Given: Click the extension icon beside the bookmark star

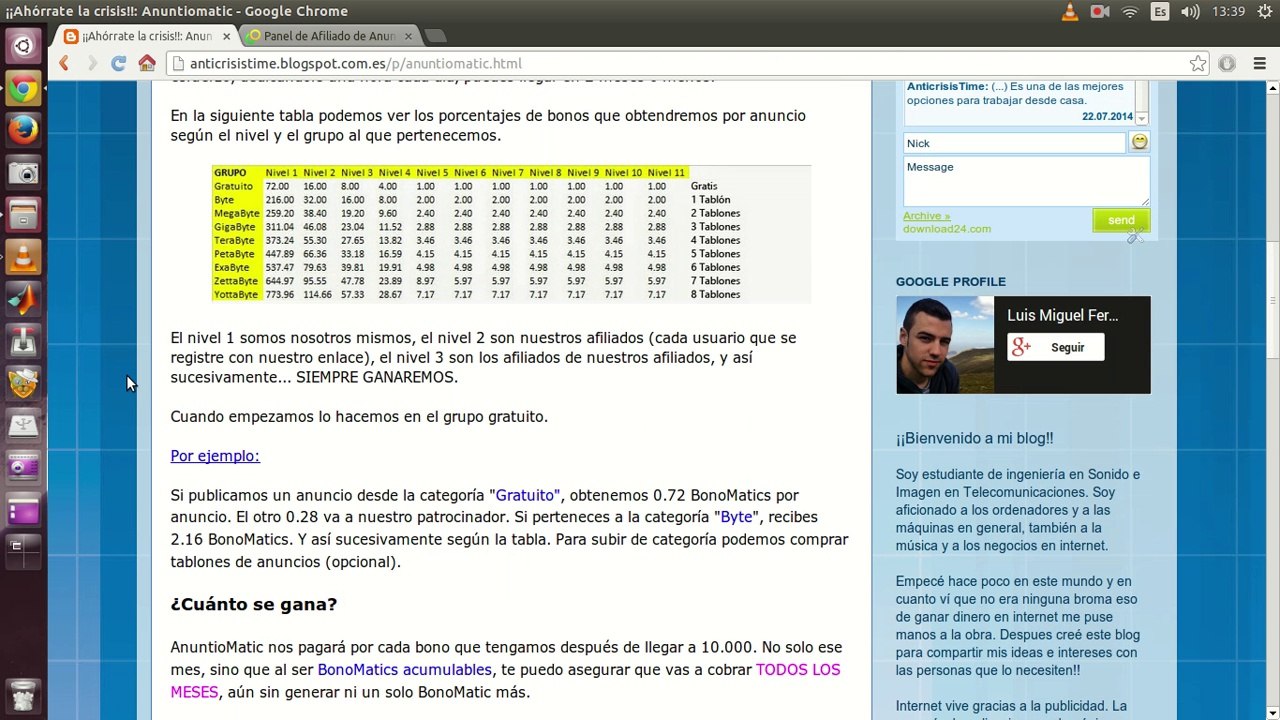Looking at the screenshot, I should point(1227,64).
